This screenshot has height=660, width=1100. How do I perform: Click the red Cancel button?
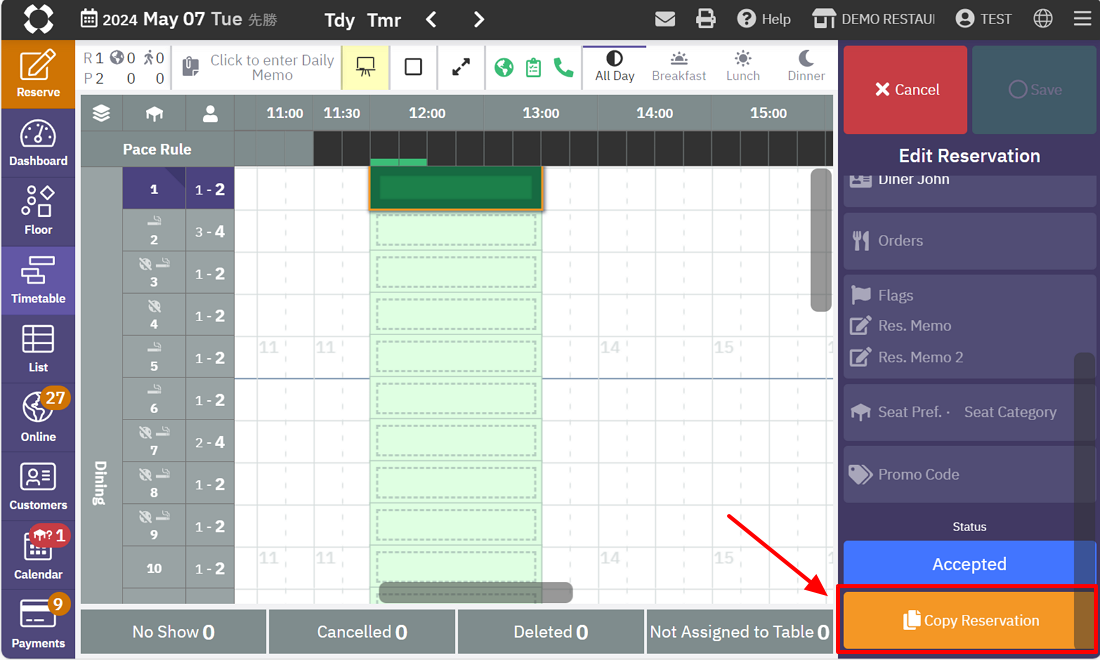pyautogui.click(x=906, y=90)
